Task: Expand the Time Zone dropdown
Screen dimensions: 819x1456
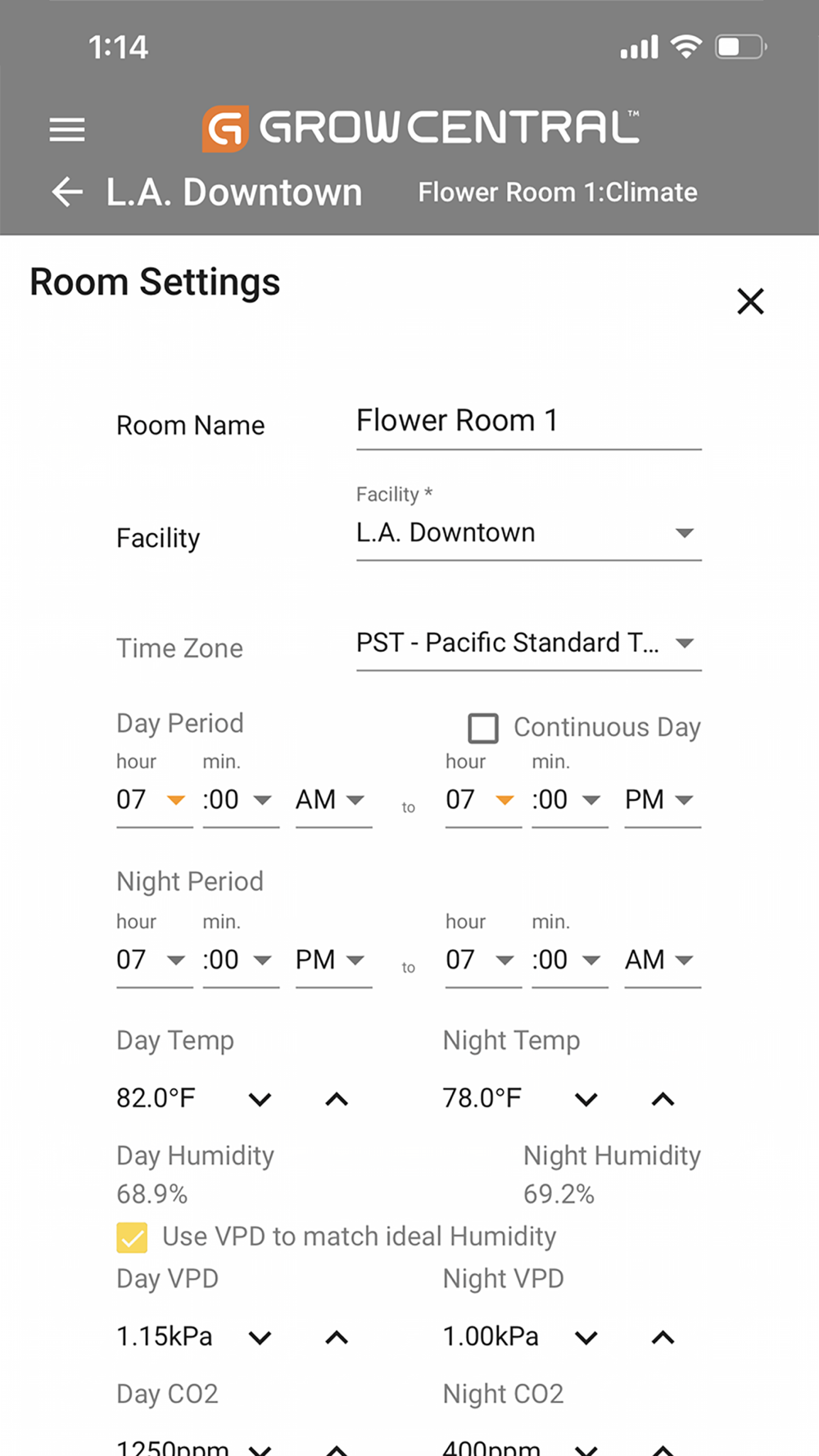Action: [x=528, y=644]
